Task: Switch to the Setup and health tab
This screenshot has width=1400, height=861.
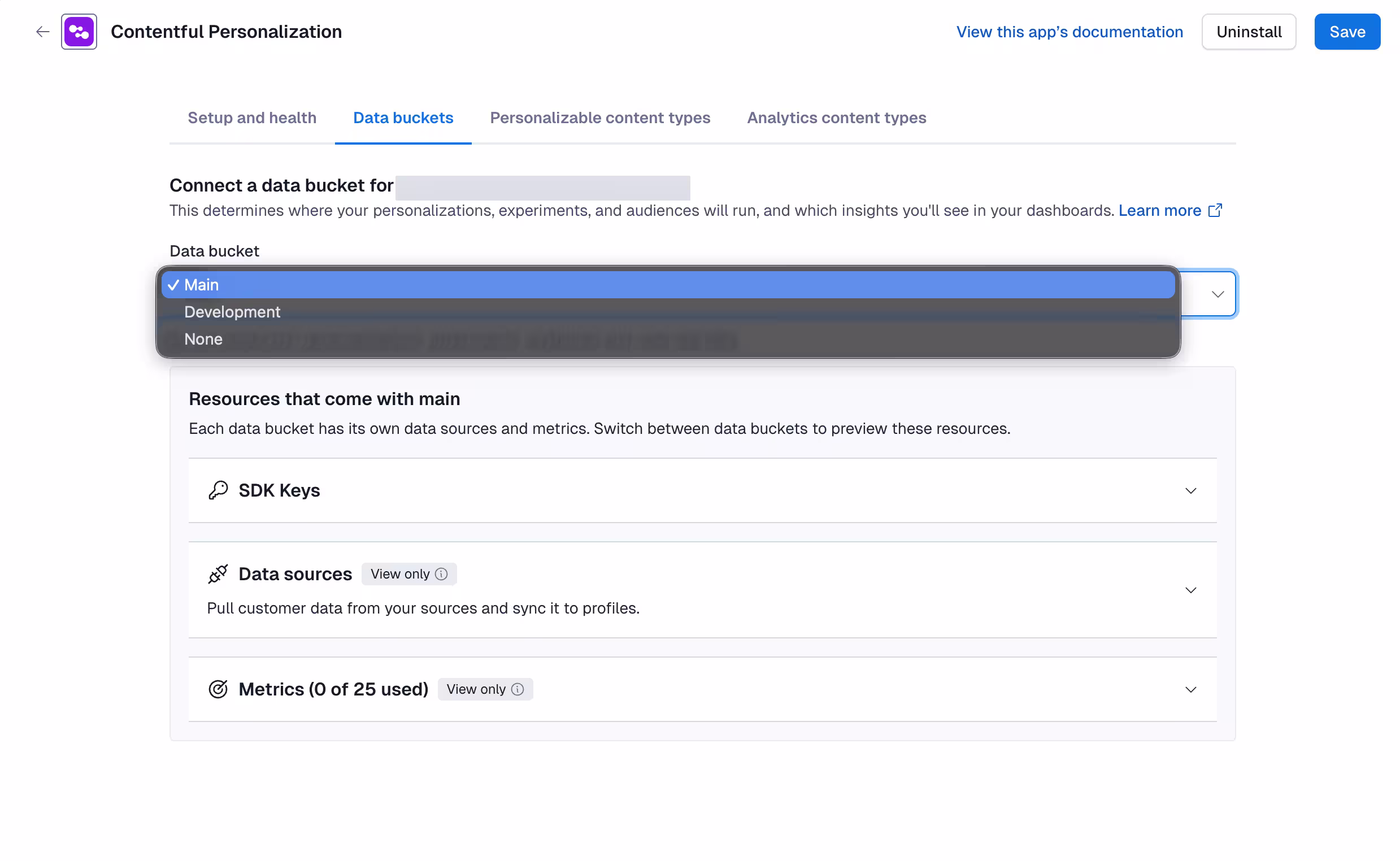Action: [x=252, y=118]
